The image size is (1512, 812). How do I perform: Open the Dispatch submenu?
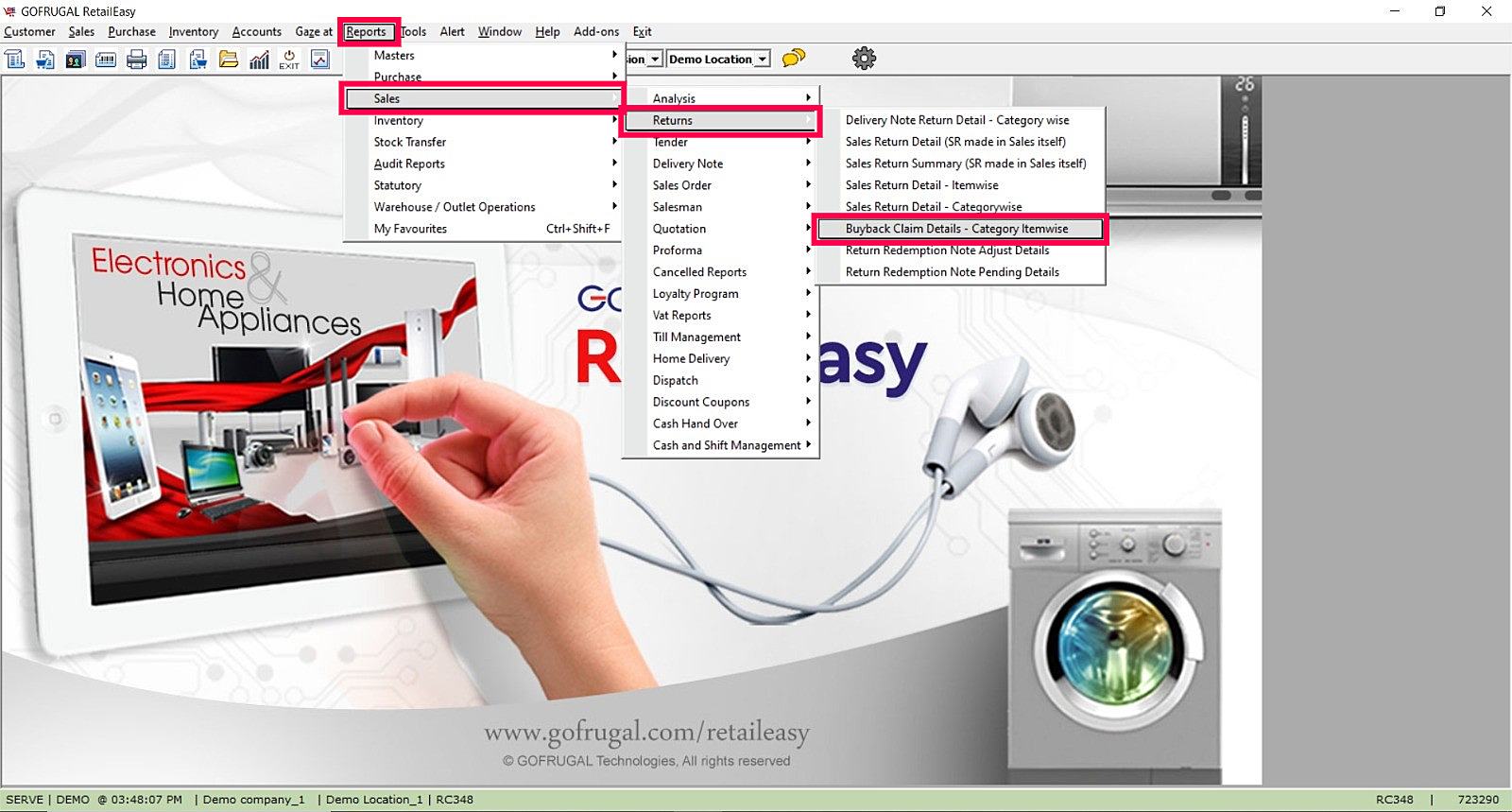click(x=721, y=381)
